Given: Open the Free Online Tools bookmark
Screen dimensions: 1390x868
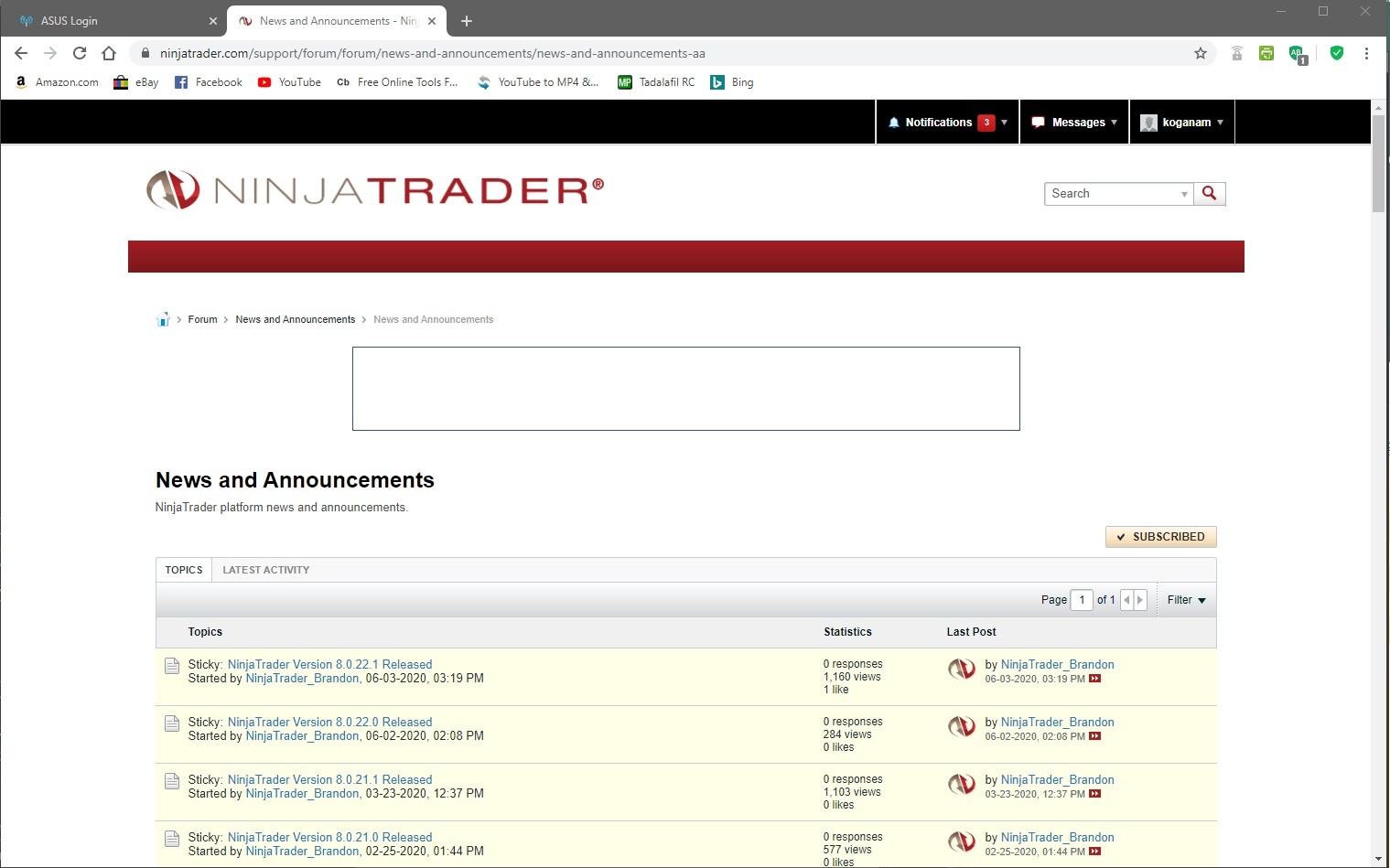Looking at the screenshot, I should 397,82.
